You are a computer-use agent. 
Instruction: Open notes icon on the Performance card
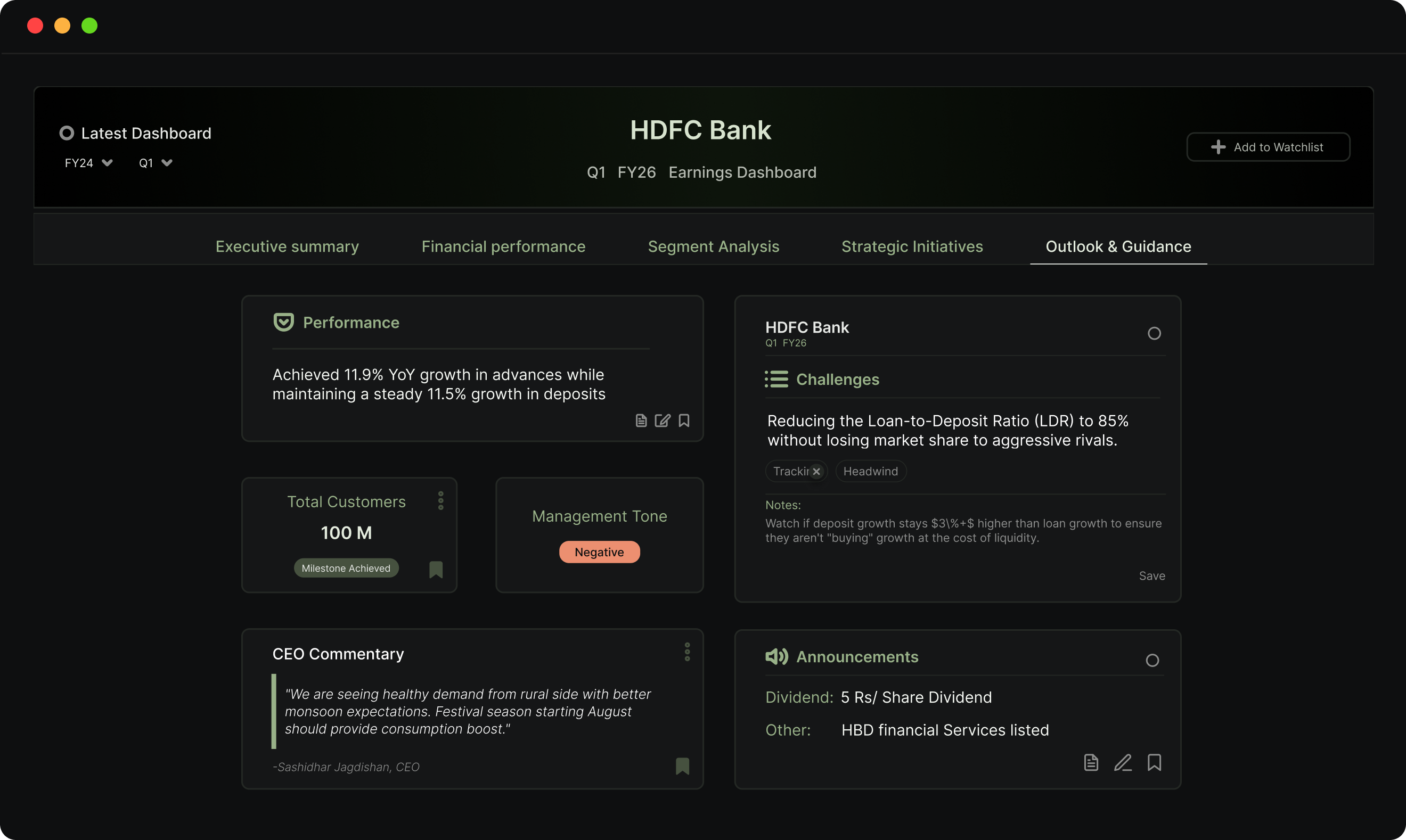pos(641,421)
